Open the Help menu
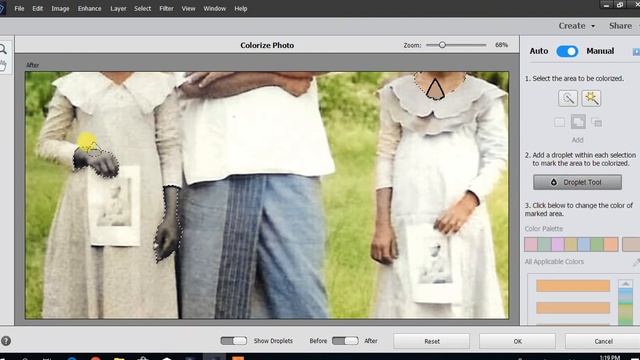The height and width of the screenshot is (360, 640). [240, 9]
